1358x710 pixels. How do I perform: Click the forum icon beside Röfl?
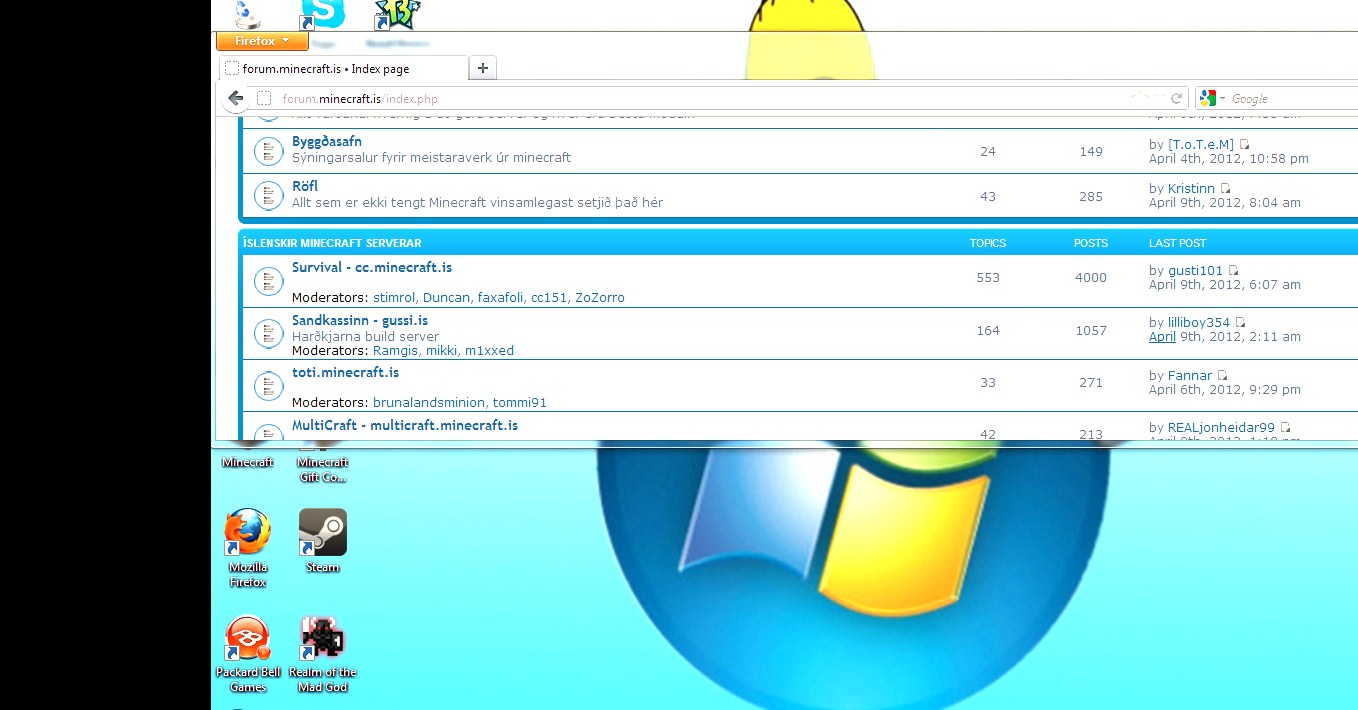(x=267, y=196)
